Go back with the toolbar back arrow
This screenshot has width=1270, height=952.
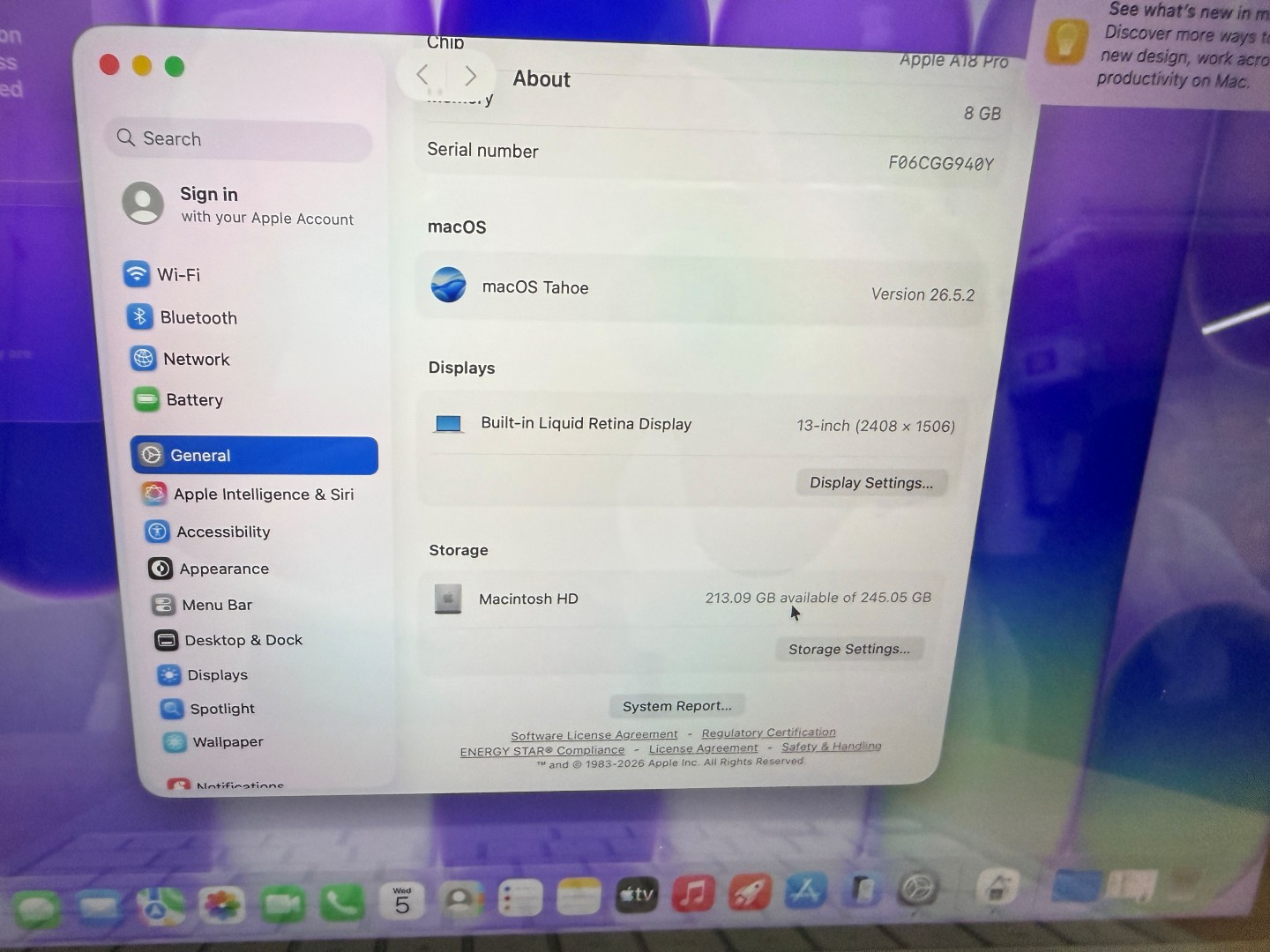tap(422, 75)
